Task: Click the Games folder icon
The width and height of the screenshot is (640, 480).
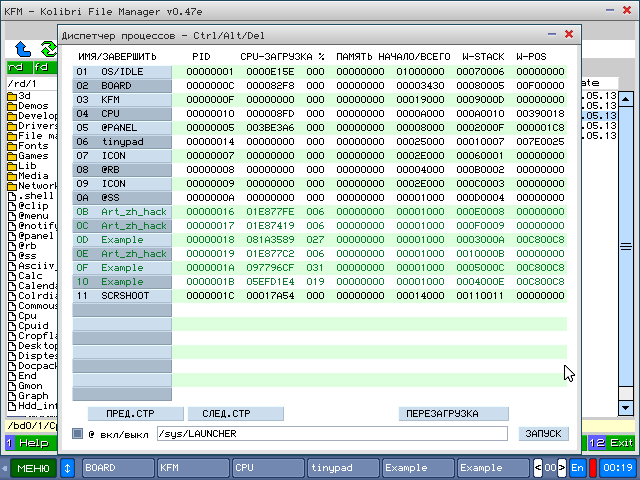Action: coord(12,156)
